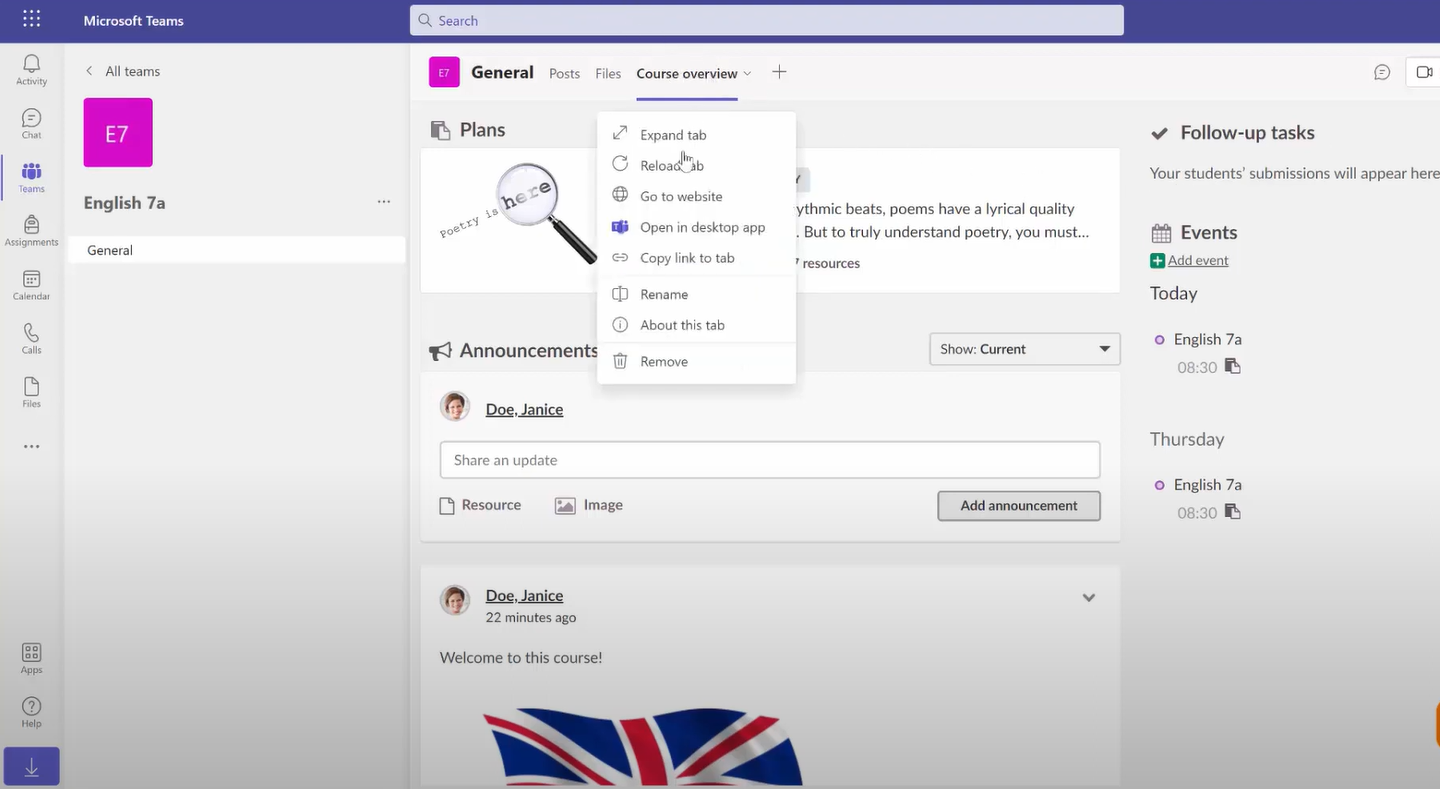Open the Show: Current filter dropdown
1440x789 pixels.
(1023, 349)
